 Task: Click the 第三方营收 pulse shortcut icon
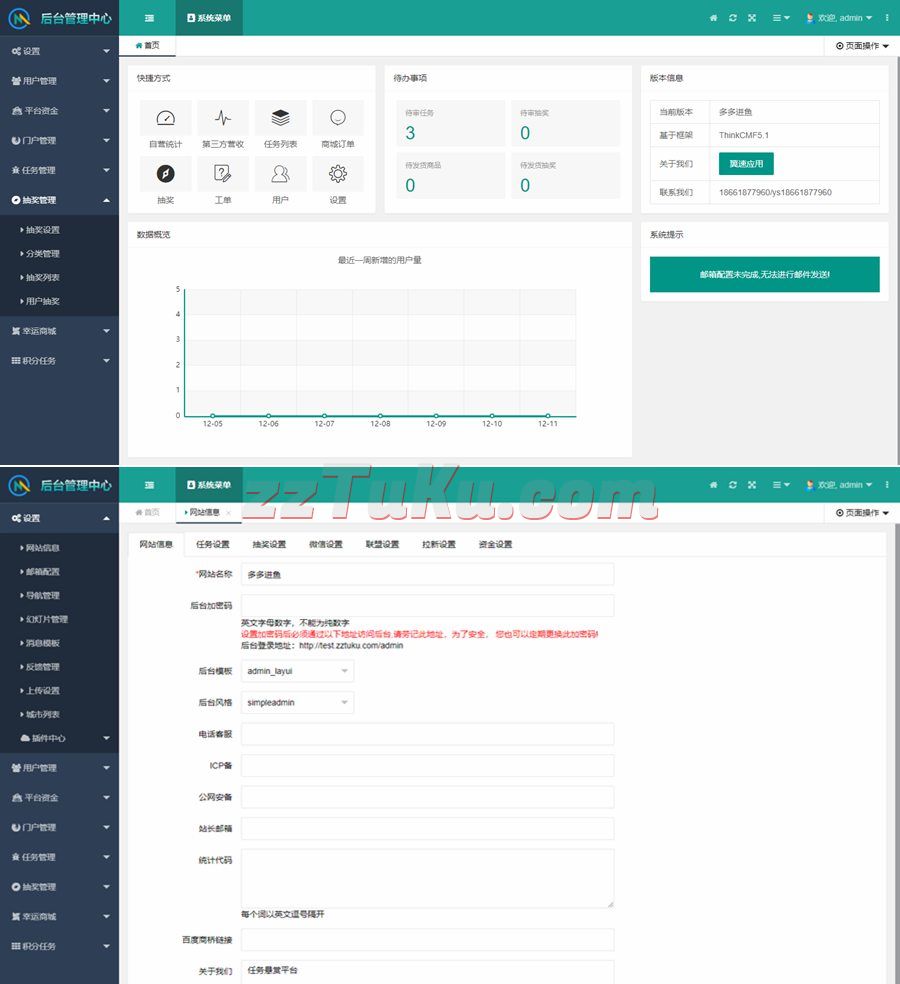coord(223,119)
